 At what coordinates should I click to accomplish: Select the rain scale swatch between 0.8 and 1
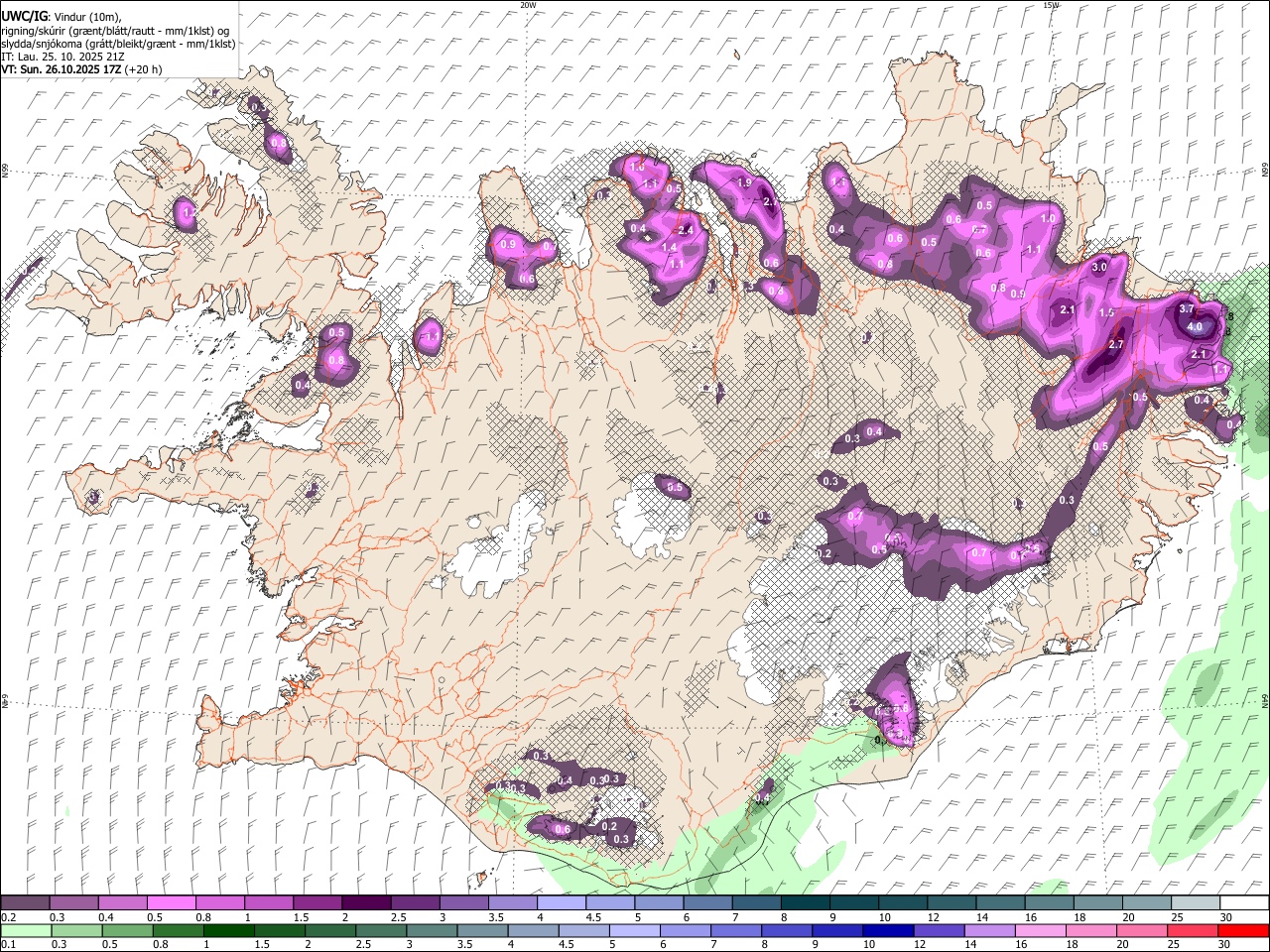tap(178, 930)
